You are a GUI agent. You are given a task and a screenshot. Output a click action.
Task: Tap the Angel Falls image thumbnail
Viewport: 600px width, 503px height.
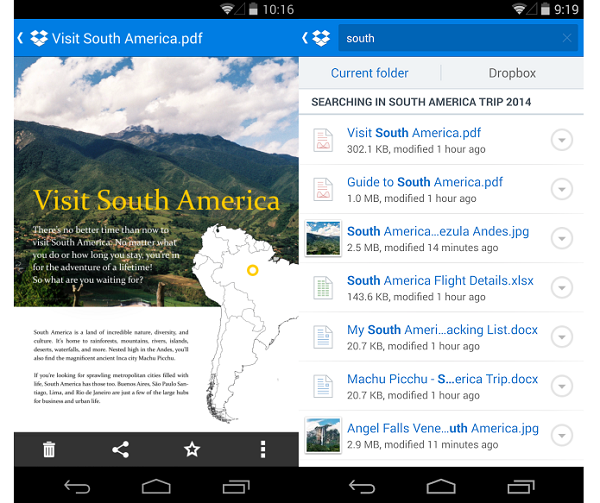tap(323, 435)
